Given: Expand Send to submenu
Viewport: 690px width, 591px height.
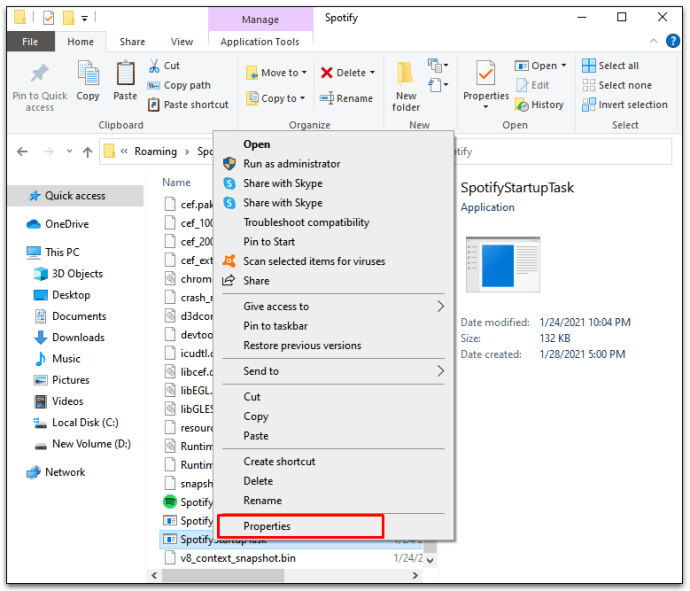Looking at the screenshot, I should (440, 371).
